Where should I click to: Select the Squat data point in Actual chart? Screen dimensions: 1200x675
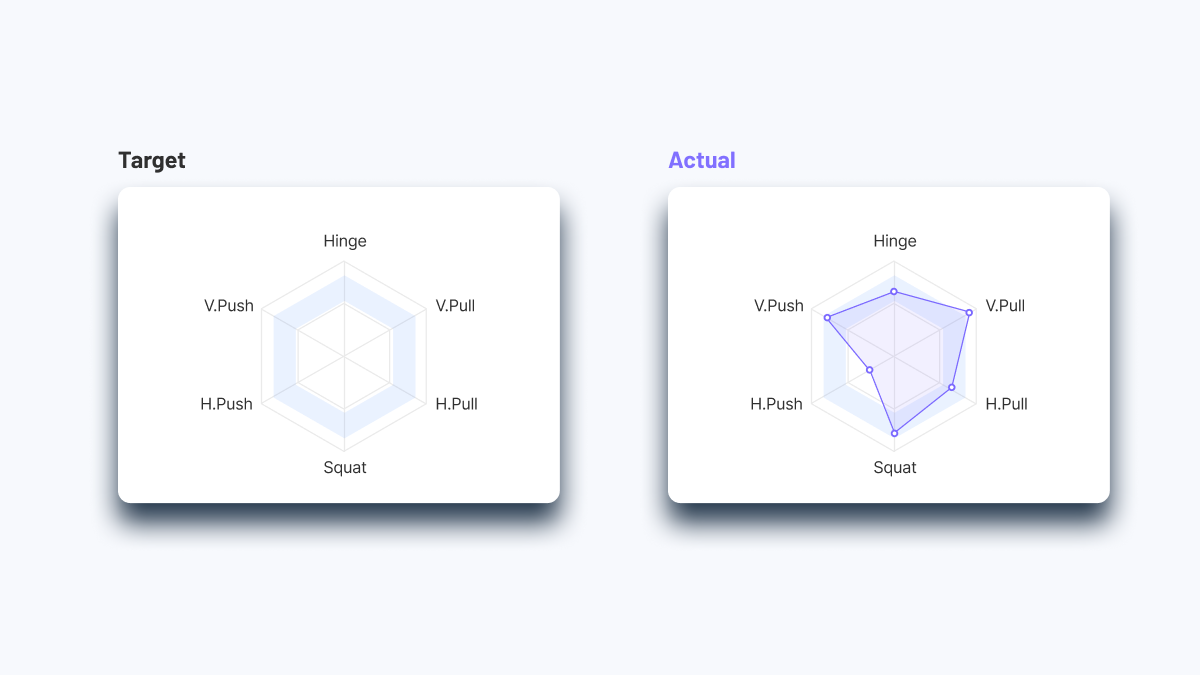pos(895,433)
